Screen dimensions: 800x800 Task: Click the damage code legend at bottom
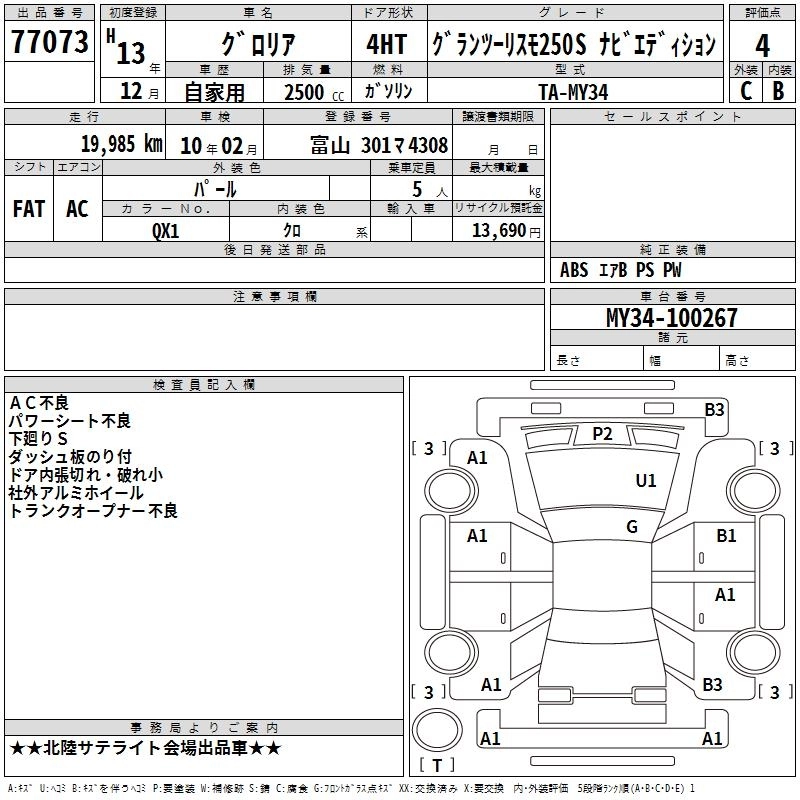pos(352,788)
